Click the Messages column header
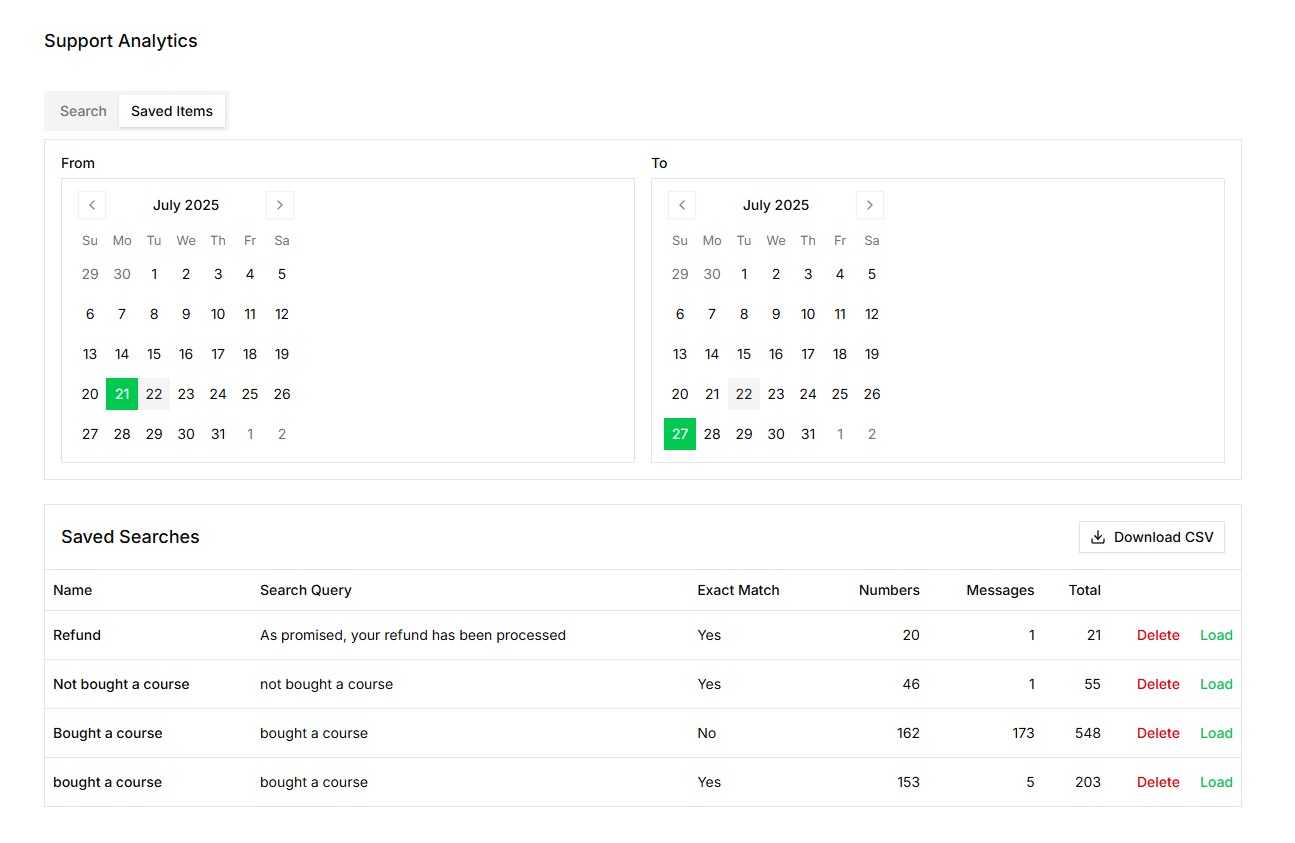The height and width of the screenshot is (843, 1295). [x=1000, y=590]
